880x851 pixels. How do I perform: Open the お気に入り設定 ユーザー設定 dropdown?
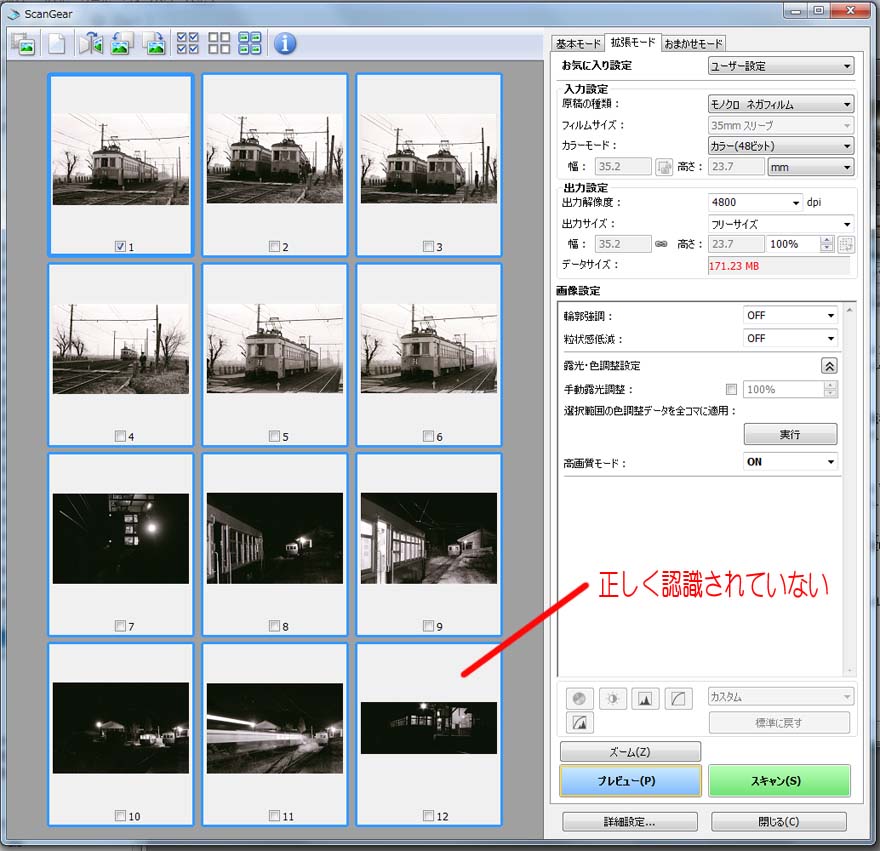tap(781, 66)
